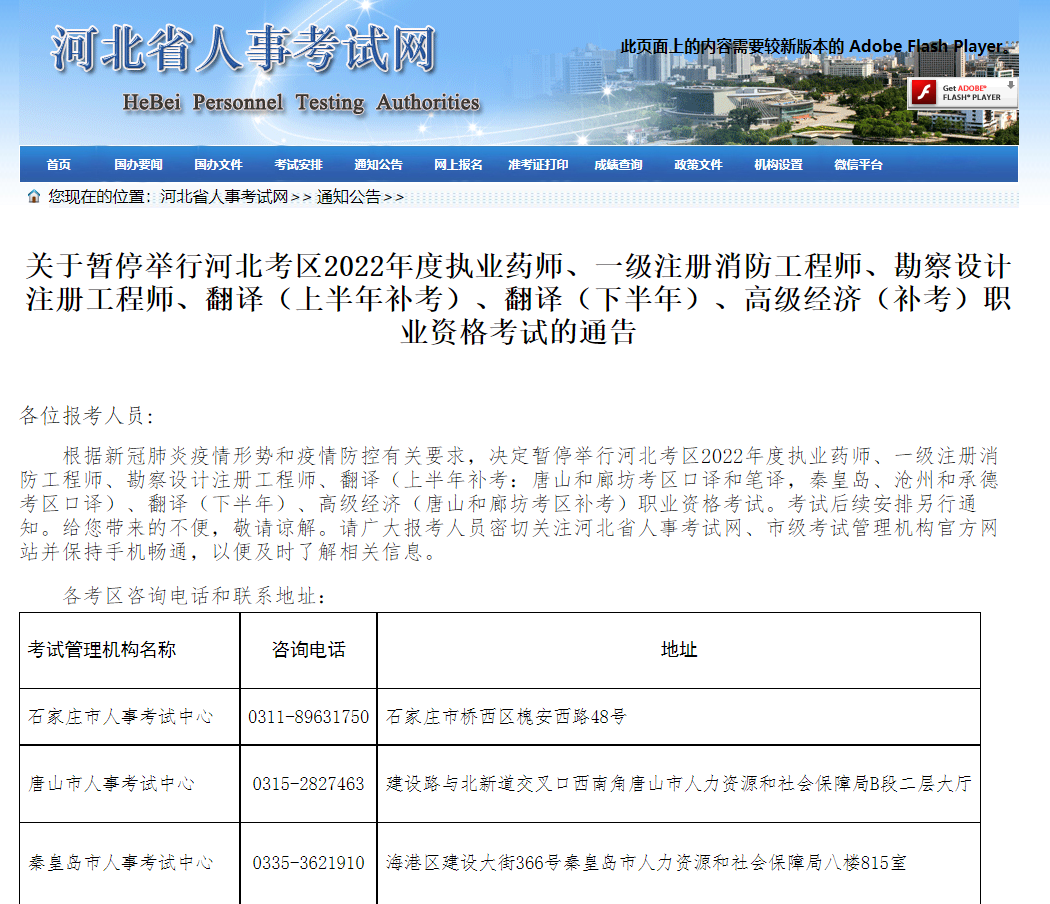Click the 唐山市人事考试中心 table cell
The height and width of the screenshot is (904, 1050).
pyautogui.click(x=111, y=783)
